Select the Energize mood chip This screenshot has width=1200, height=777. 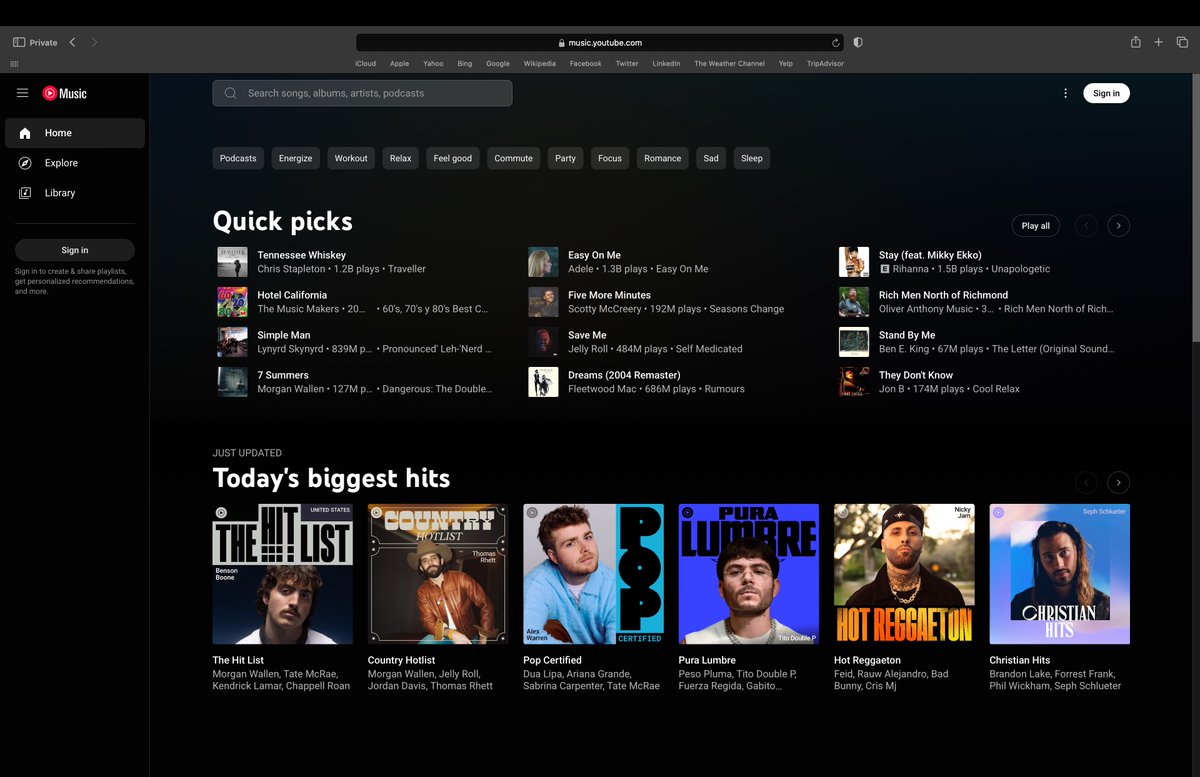(x=295, y=158)
